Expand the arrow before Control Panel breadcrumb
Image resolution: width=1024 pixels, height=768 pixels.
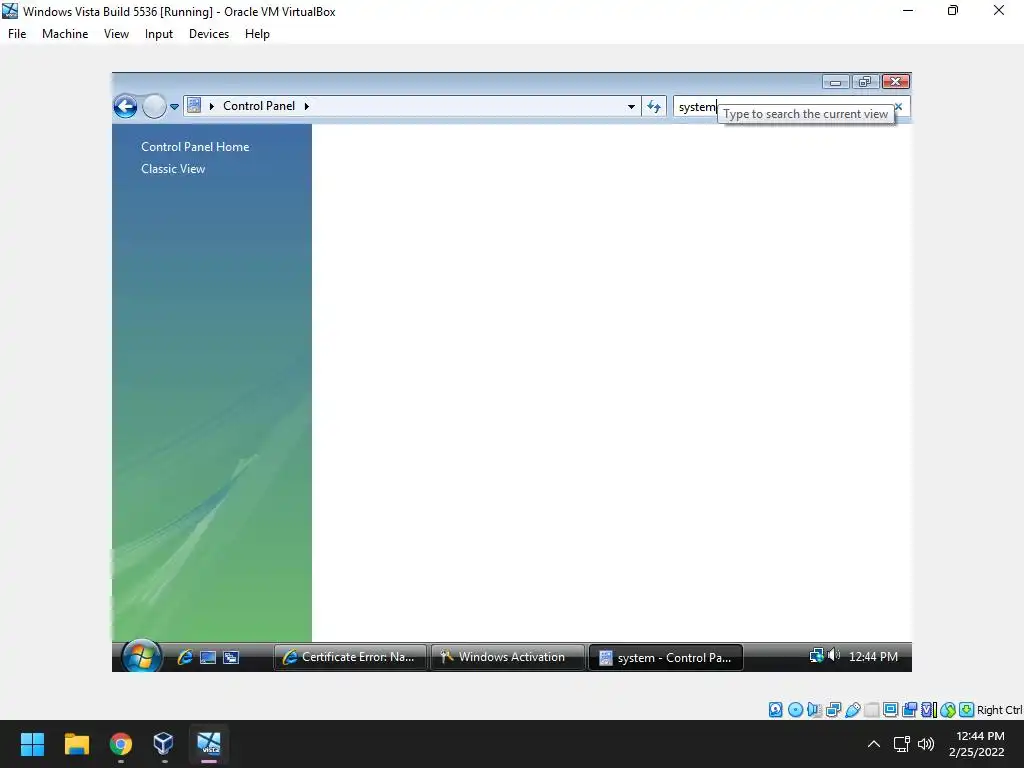(x=212, y=106)
